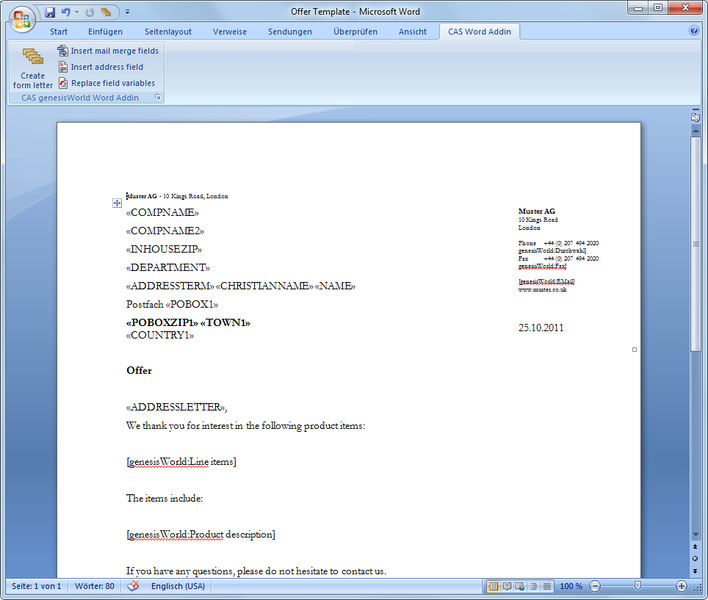This screenshot has width=708, height=600.
Task: Click the bold 'Offer' heading
Action: click(x=139, y=371)
